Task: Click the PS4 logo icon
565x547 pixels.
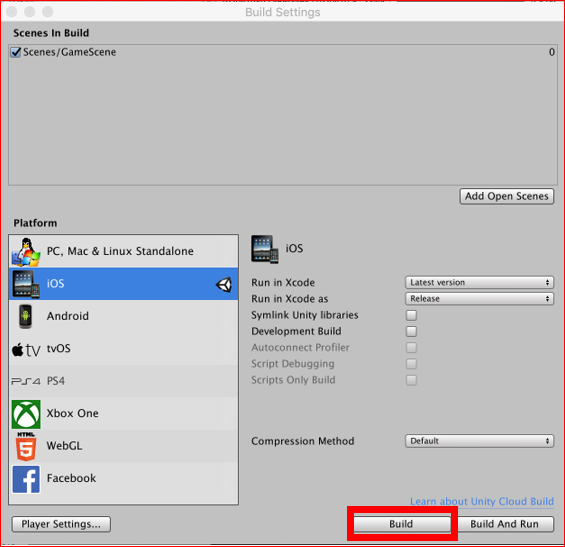Action: pos(26,381)
